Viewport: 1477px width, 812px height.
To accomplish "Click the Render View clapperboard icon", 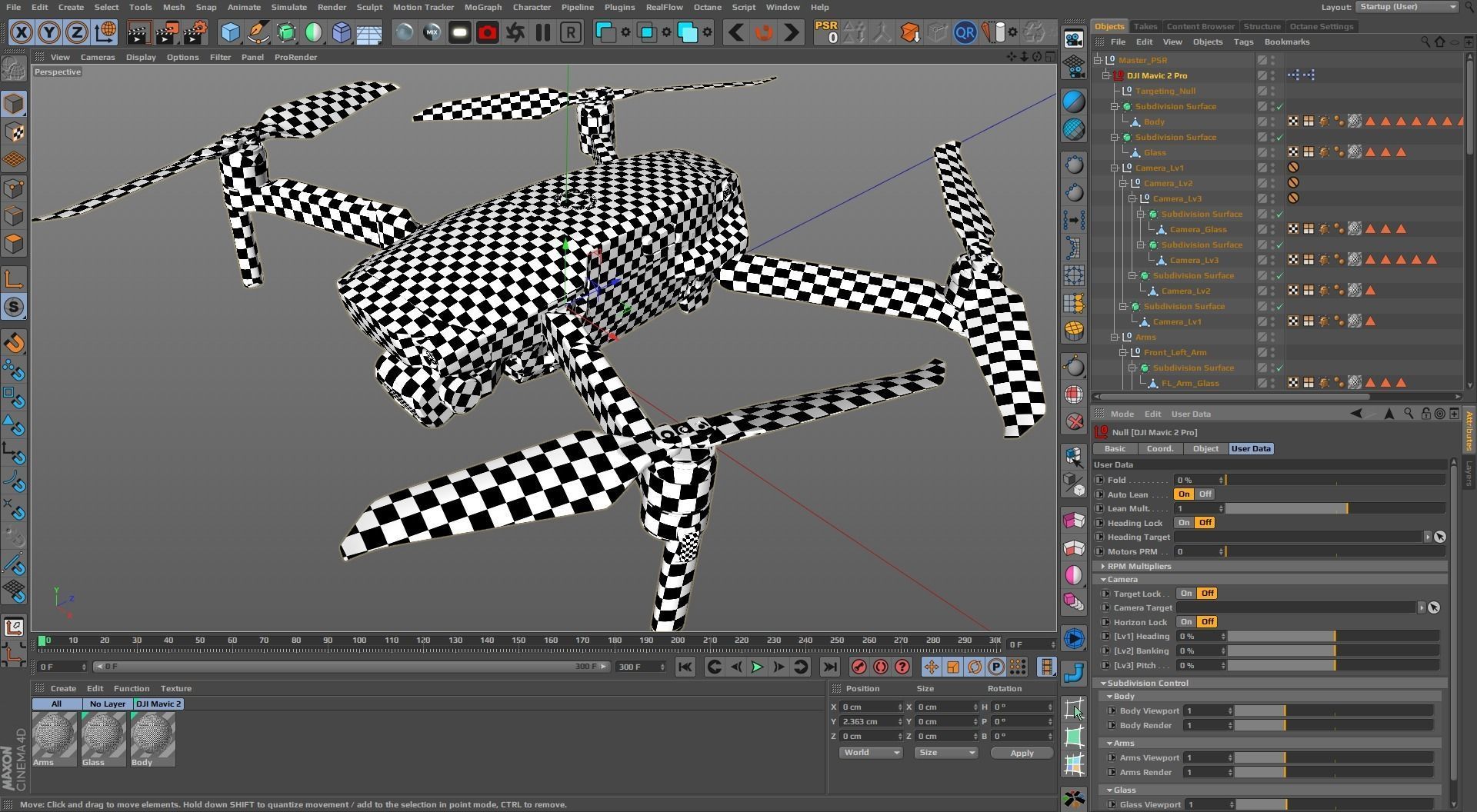I will (138, 32).
